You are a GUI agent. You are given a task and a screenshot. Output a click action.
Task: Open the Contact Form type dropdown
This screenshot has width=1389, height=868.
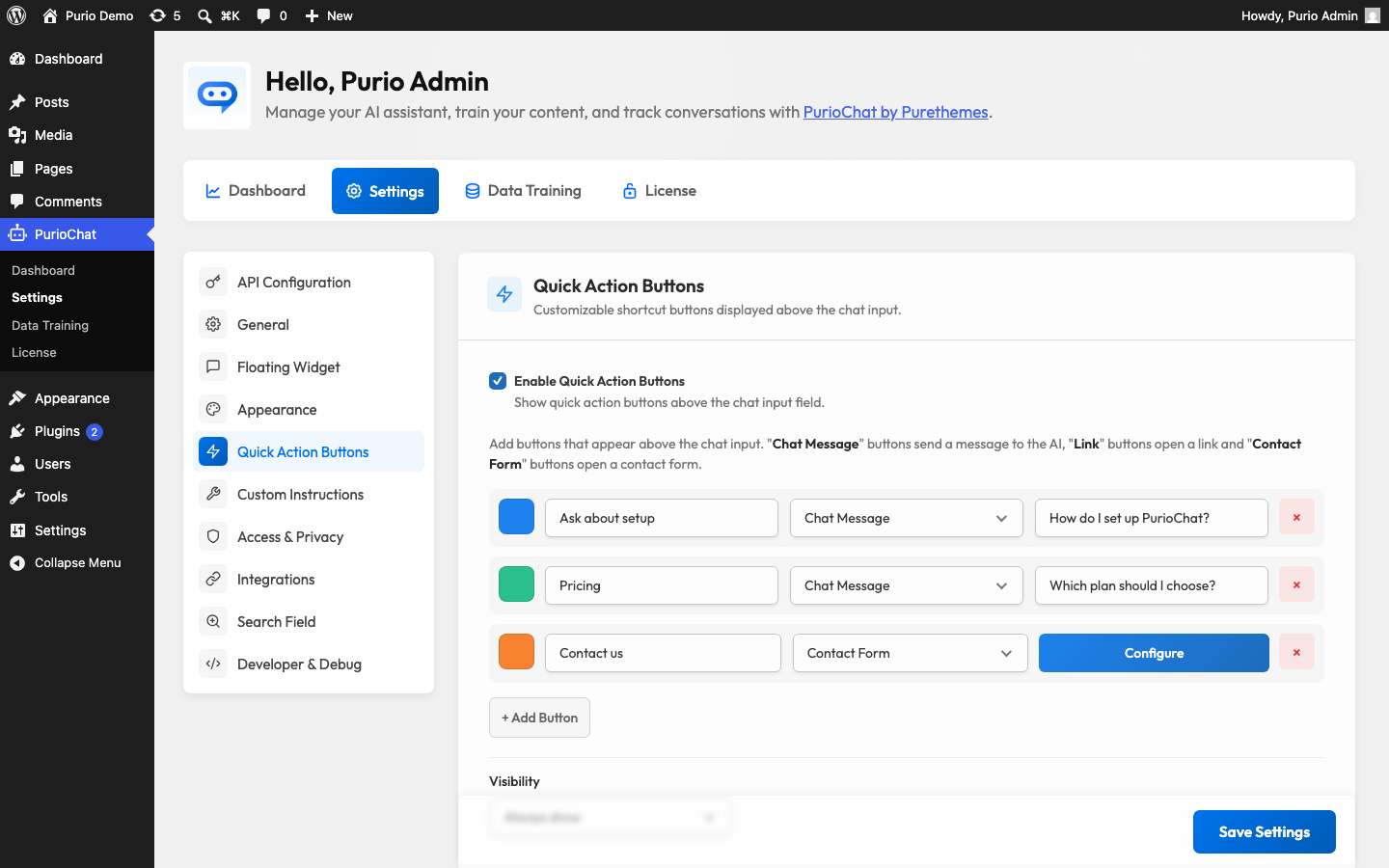click(x=910, y=653)
